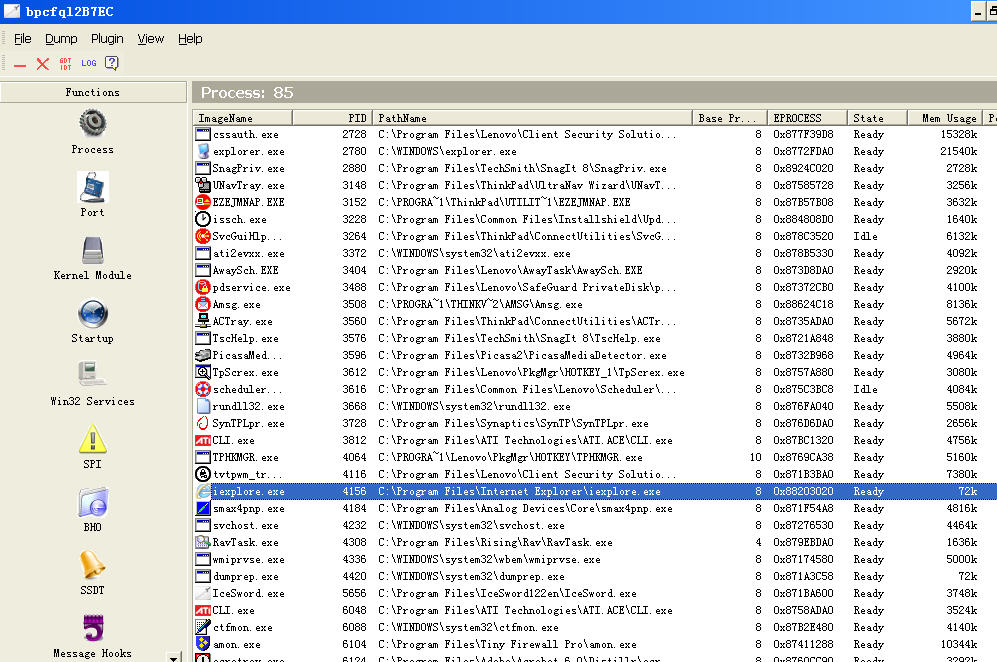This screenshot has height=662, width=997.
Task: Select the wmiprvse.exe row
Action: (x=595, y=559)
